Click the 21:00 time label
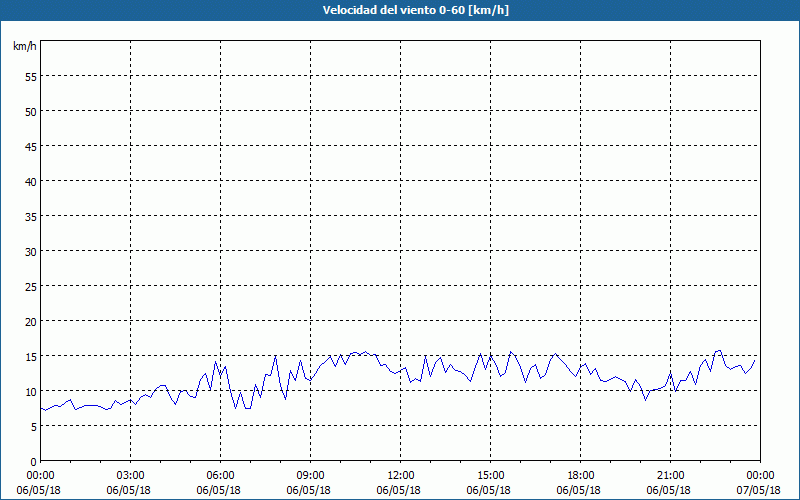800x500 pixels. (x=670, y=476)
